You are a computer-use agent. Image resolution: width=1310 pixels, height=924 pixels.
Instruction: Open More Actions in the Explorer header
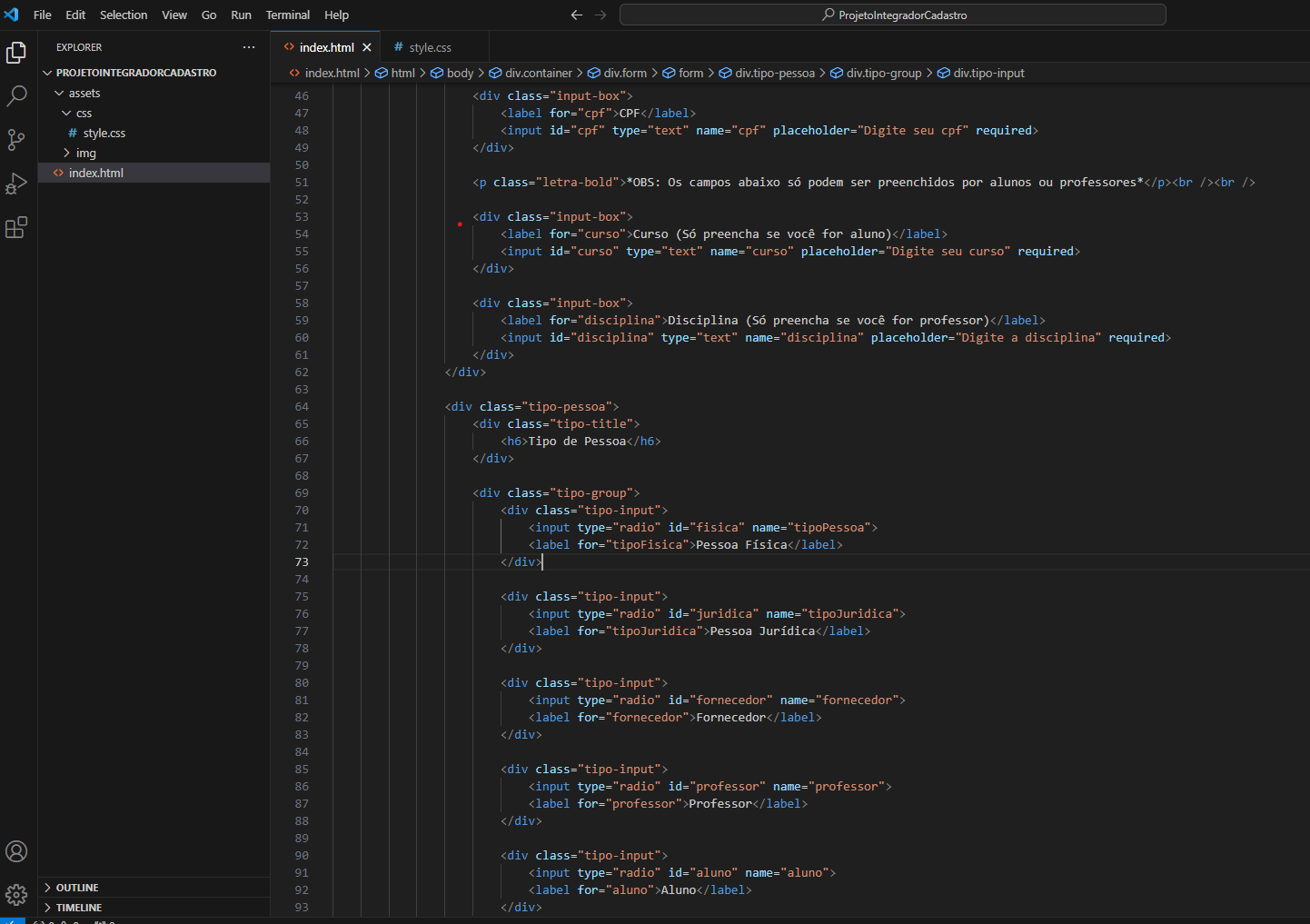click(249, 46)
